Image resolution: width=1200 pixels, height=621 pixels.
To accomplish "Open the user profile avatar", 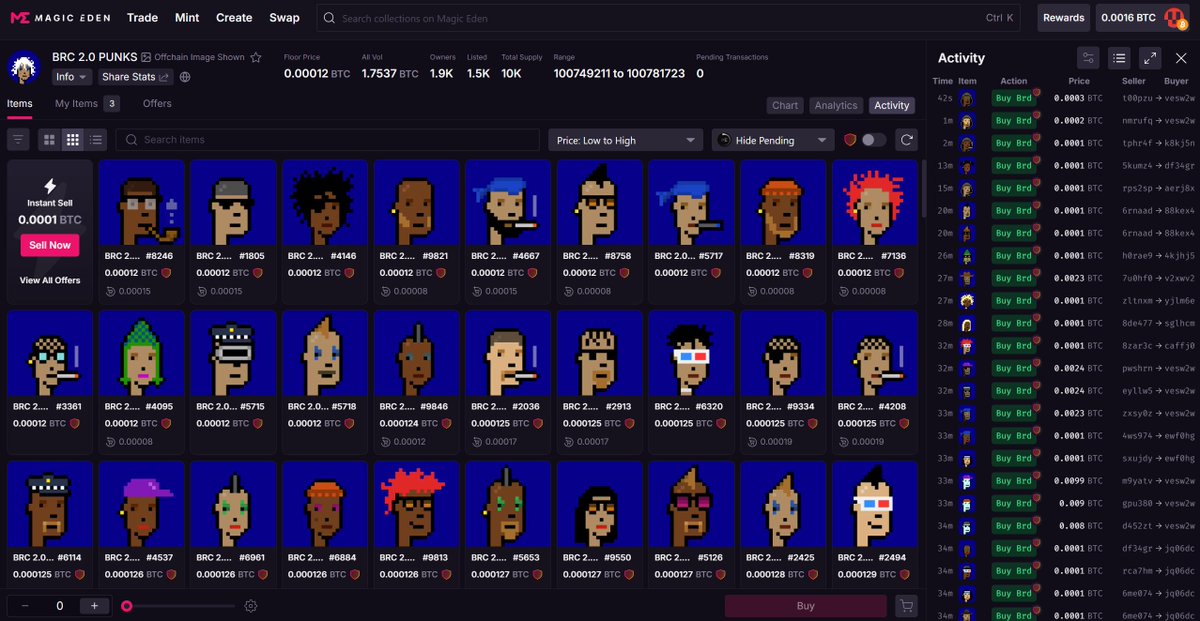I will tap(1175, 18).
